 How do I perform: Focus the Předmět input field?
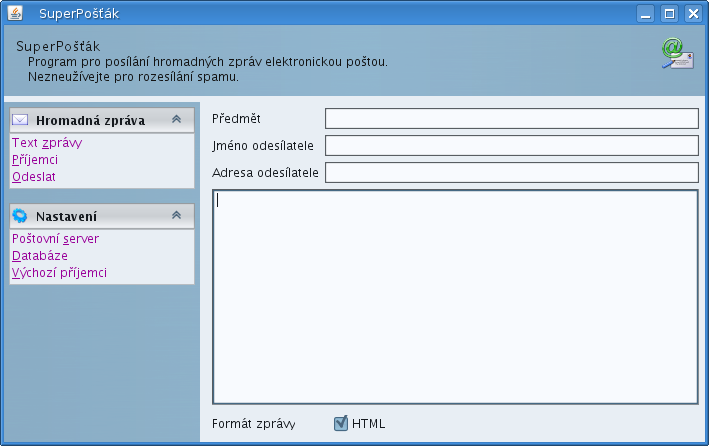pos(512,119)
